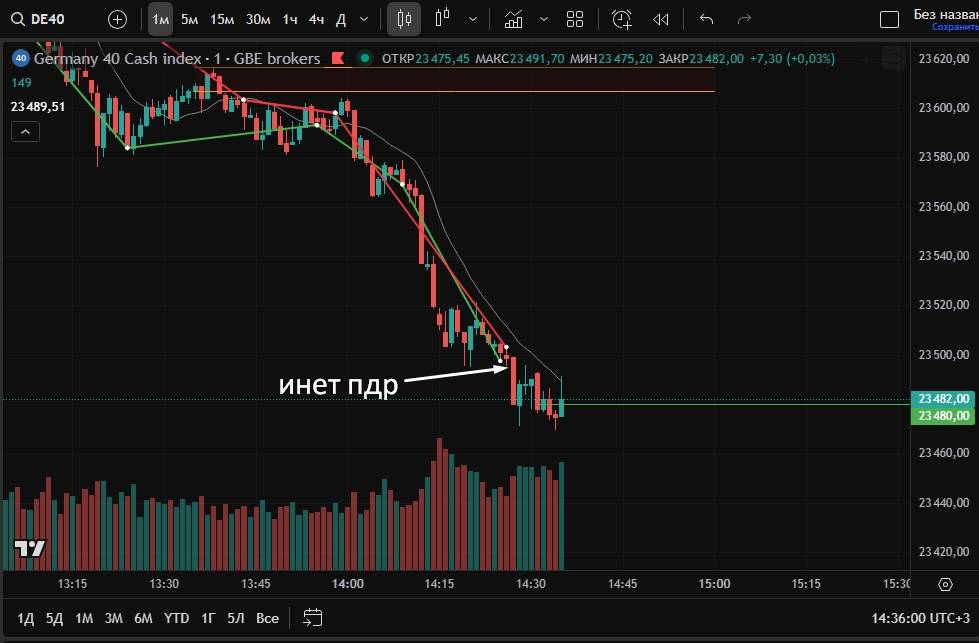Click the add symbol plus icon
This screenshot has width=979, height=643.
117,19
